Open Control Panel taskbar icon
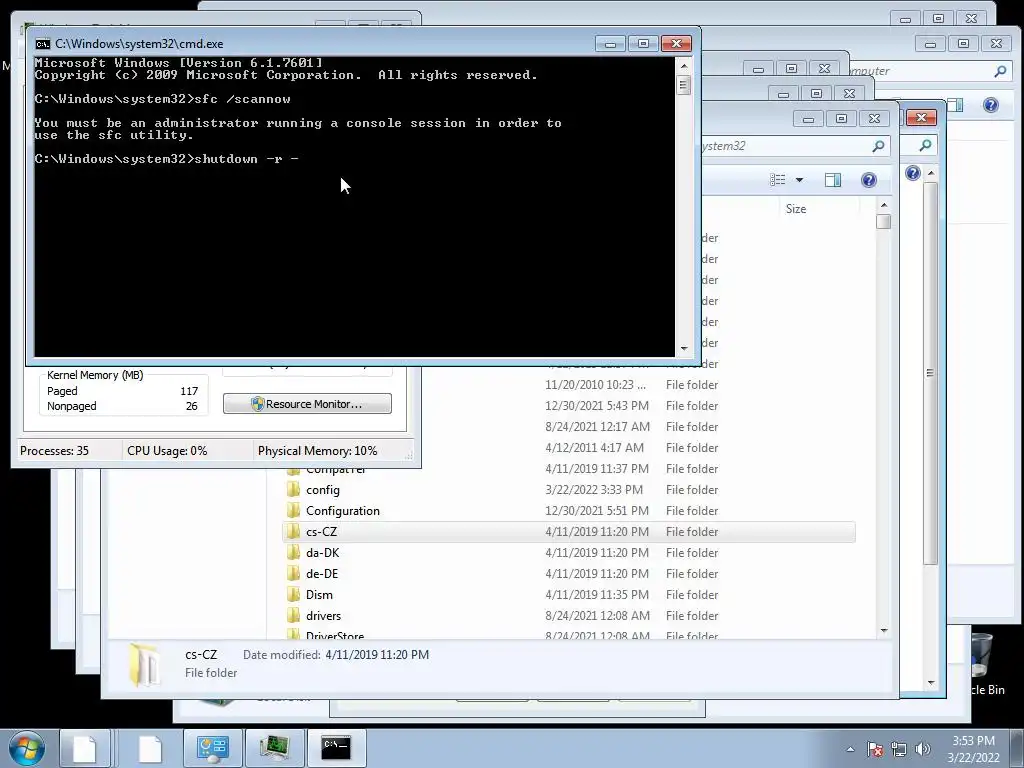1024x768 pixels. 212,748
